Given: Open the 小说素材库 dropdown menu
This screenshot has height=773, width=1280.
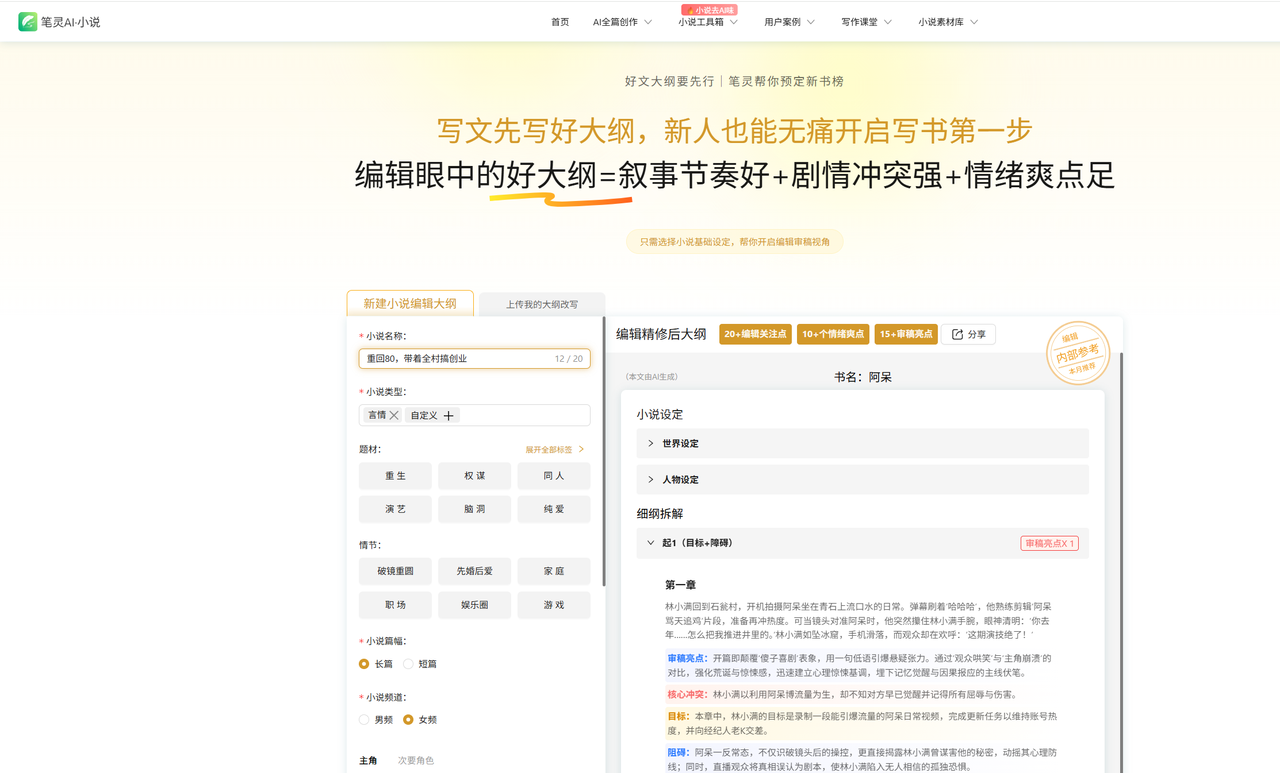Looking at the screenshot, I should pyautogui.click(x=948, y=22).
